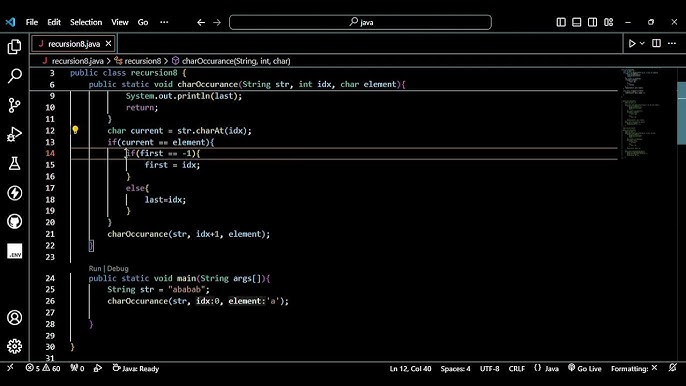
Task: Open the Accounts icon
Action: tap(14, 317)
